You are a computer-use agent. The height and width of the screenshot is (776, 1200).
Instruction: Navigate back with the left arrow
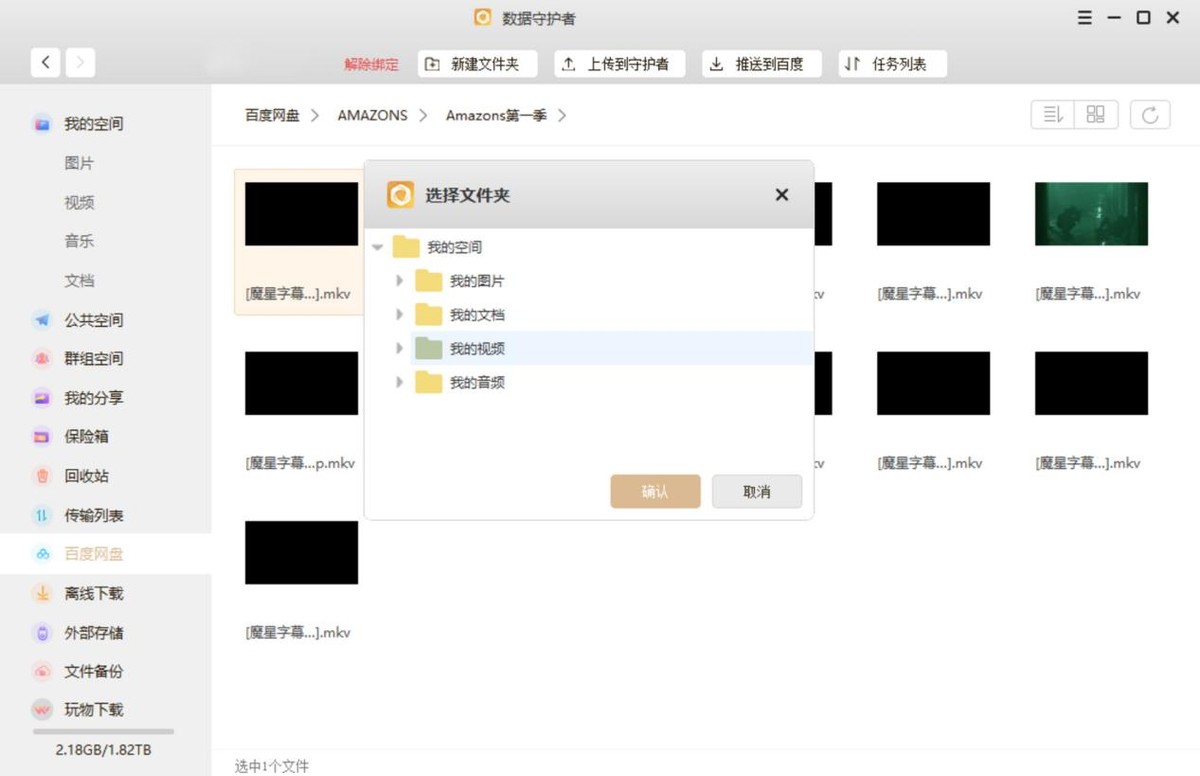[45, 63]
